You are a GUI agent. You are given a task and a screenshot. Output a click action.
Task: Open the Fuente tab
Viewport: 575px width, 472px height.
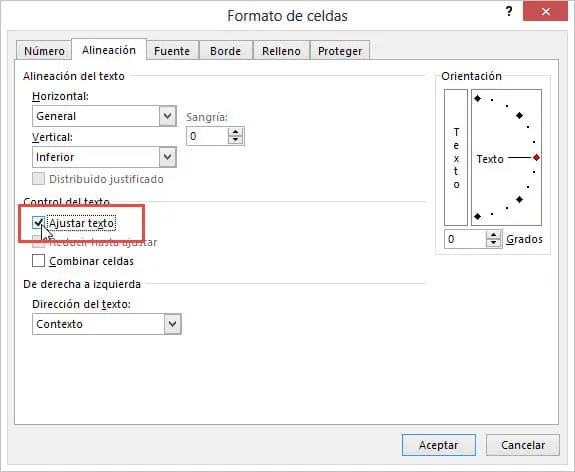(x=172, y=51)
